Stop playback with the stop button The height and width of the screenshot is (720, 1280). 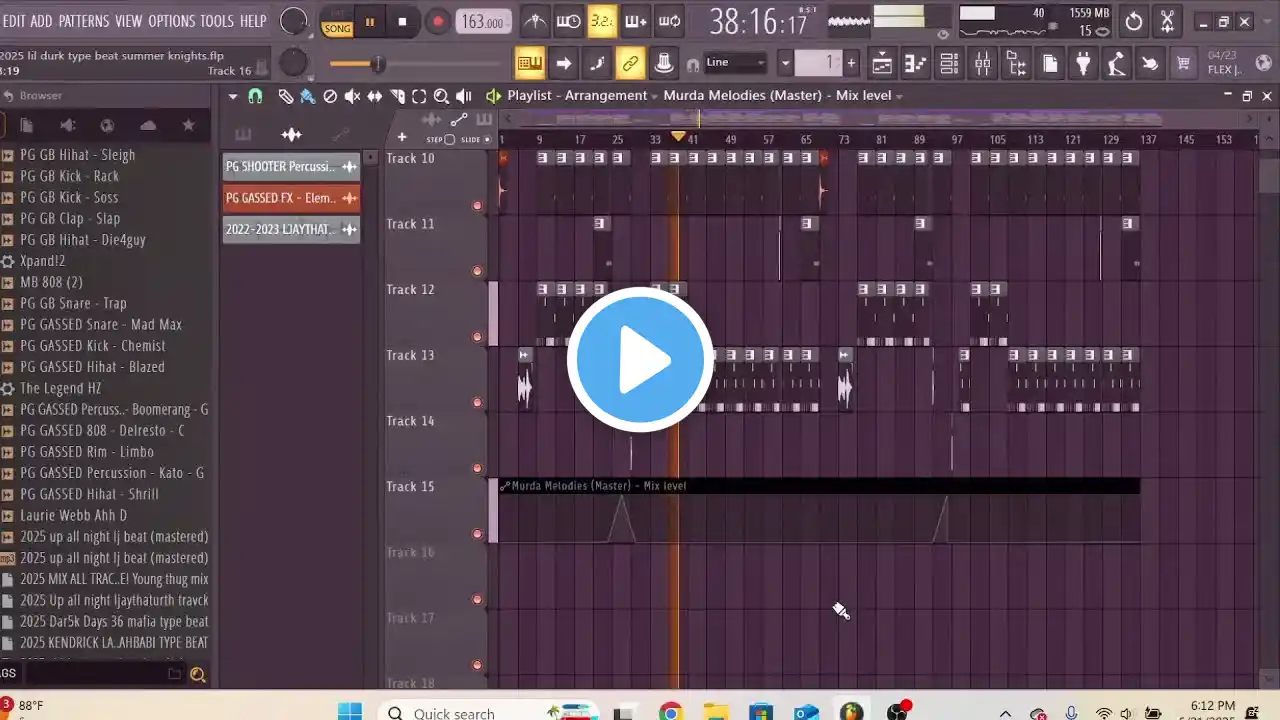click(x=402, y=21)
